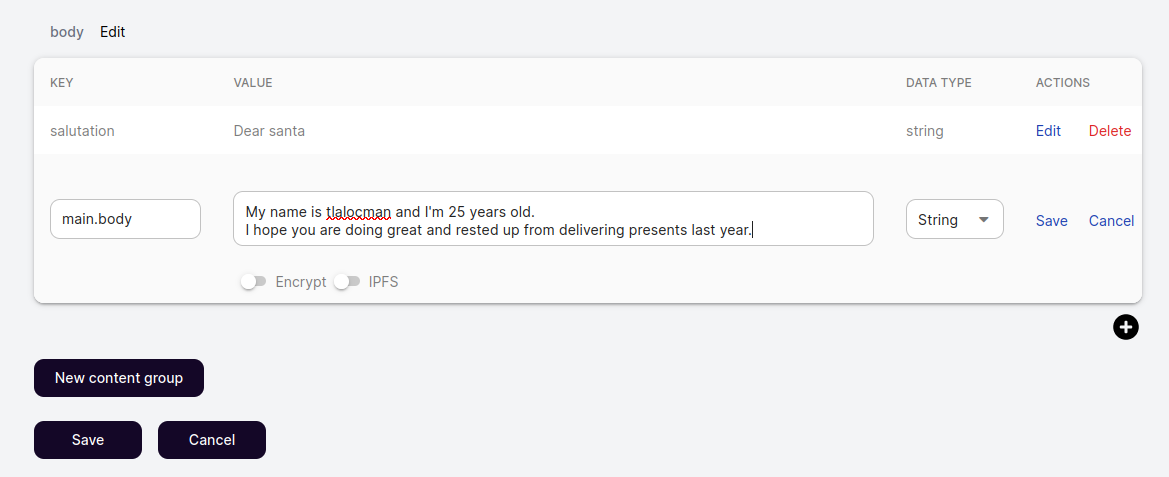Open the String data type dropdown
This screenshot has width=1169, height=477.
tap(954, 219)
